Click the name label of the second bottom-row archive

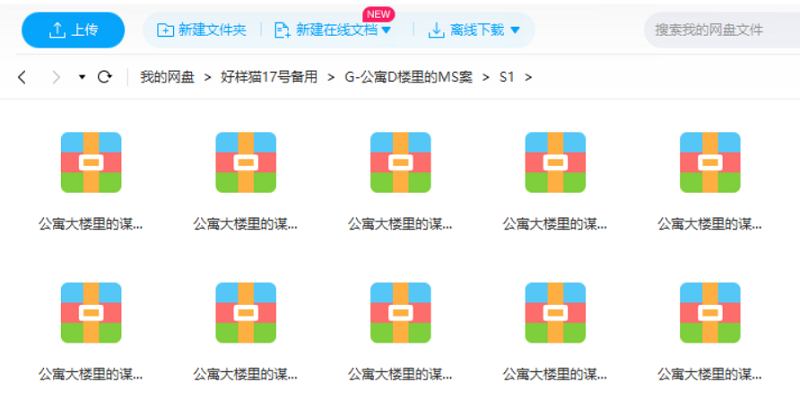point(246,375)
